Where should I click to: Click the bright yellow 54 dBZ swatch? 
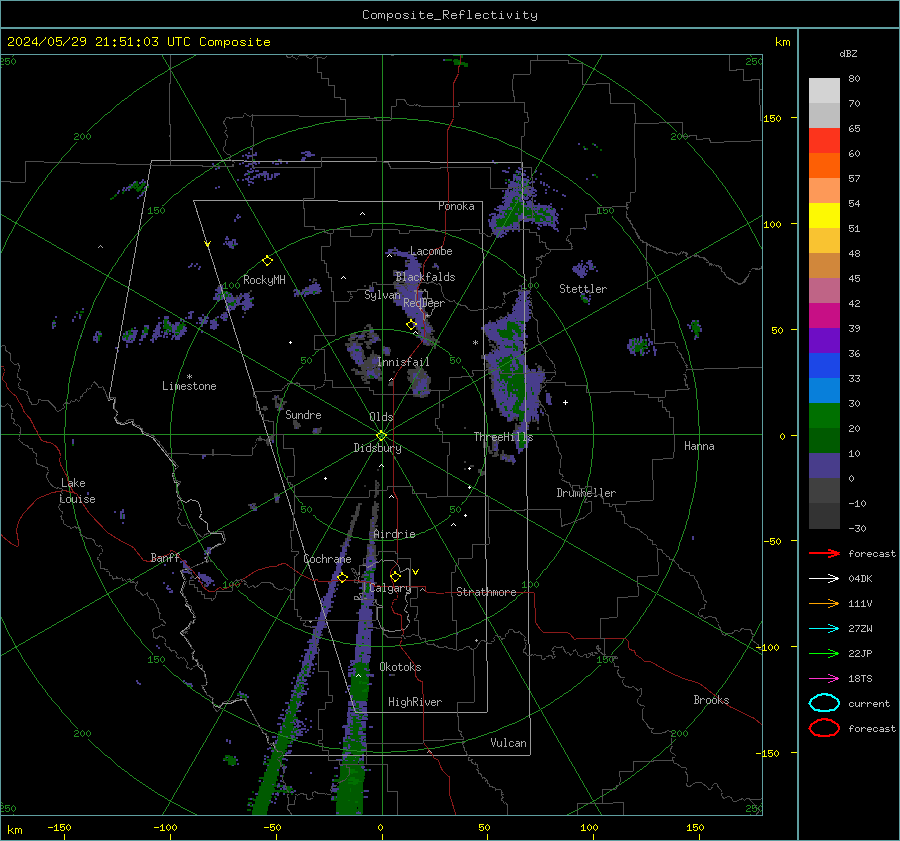[824, 216]
